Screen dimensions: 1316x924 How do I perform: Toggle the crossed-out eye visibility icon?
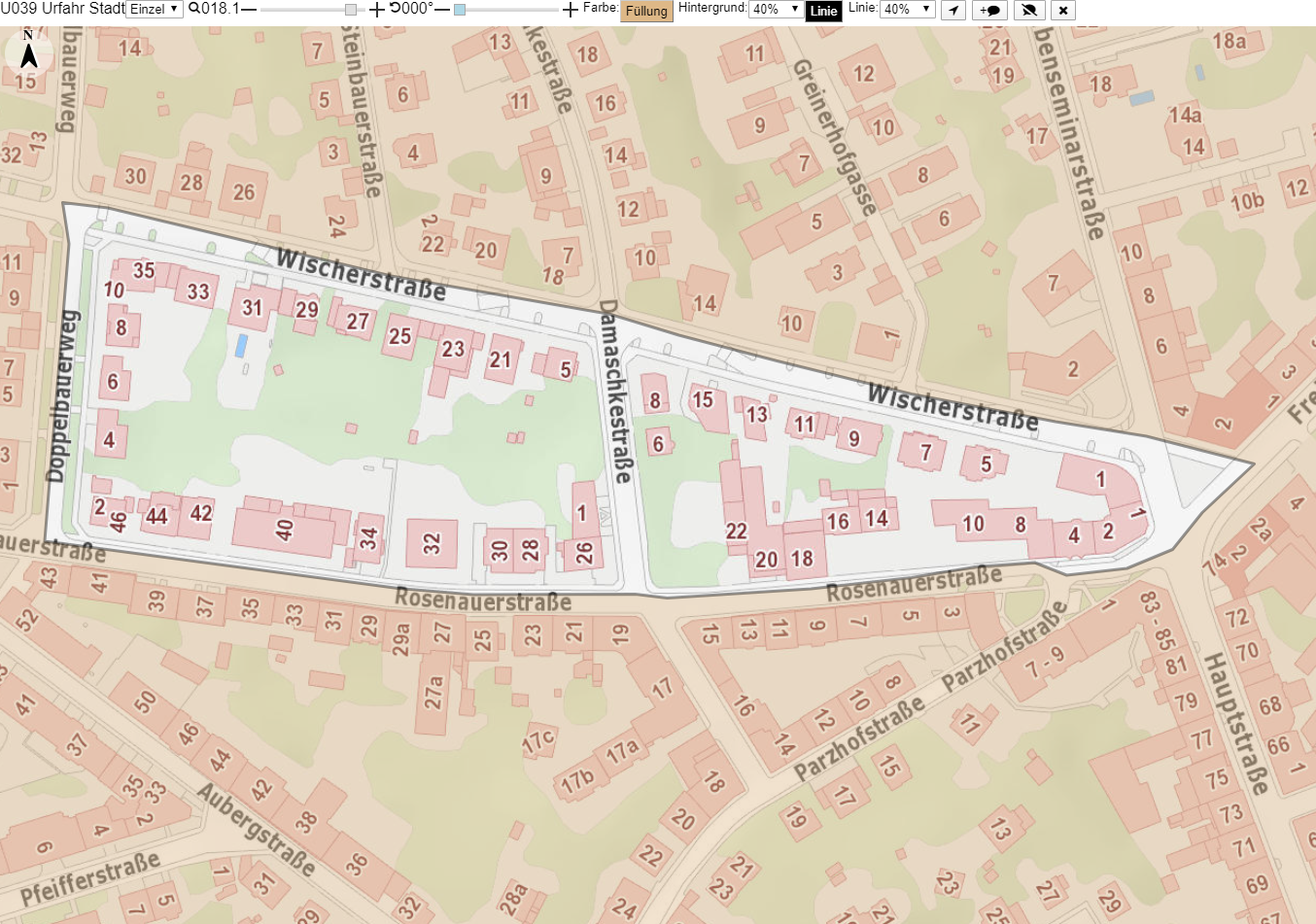pyautogui.click(x=1029, y=10)
